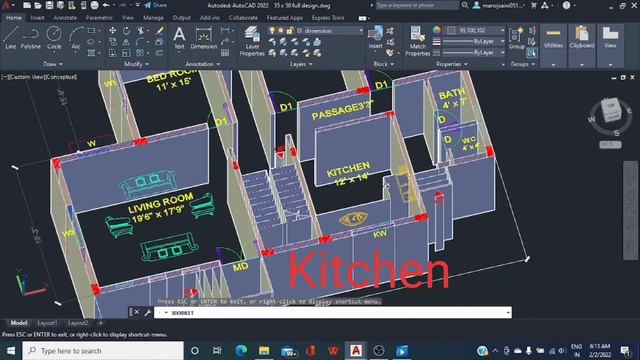Viewport: 640px width, 360px height.
Task: Click the Share button
Action: coord(156,5)
